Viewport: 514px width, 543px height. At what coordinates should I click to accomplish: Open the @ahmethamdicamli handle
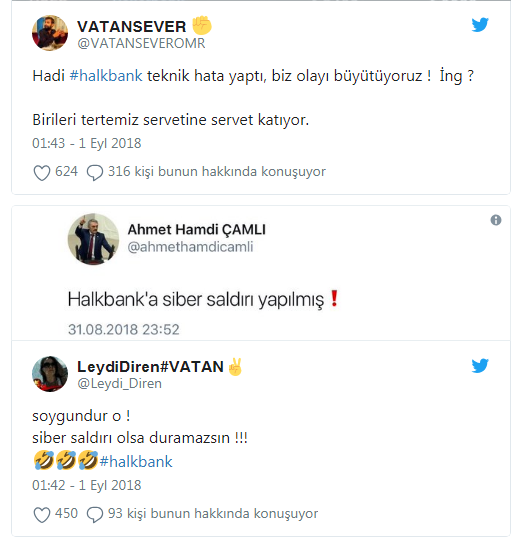190,247
